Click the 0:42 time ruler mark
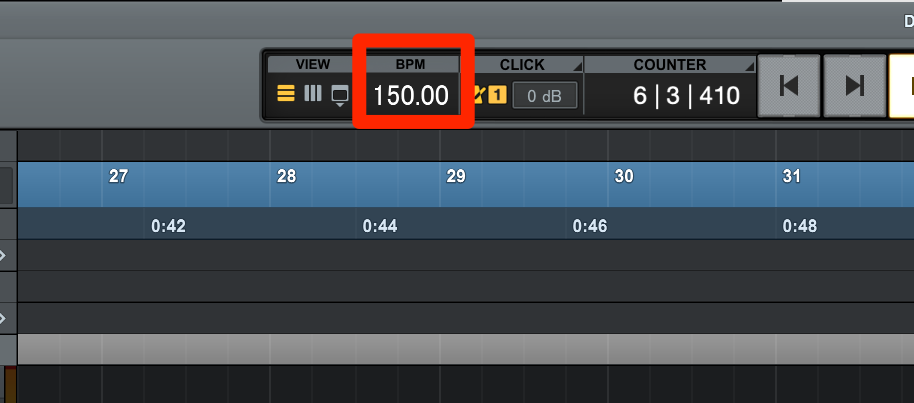 (x=168, y=226)
